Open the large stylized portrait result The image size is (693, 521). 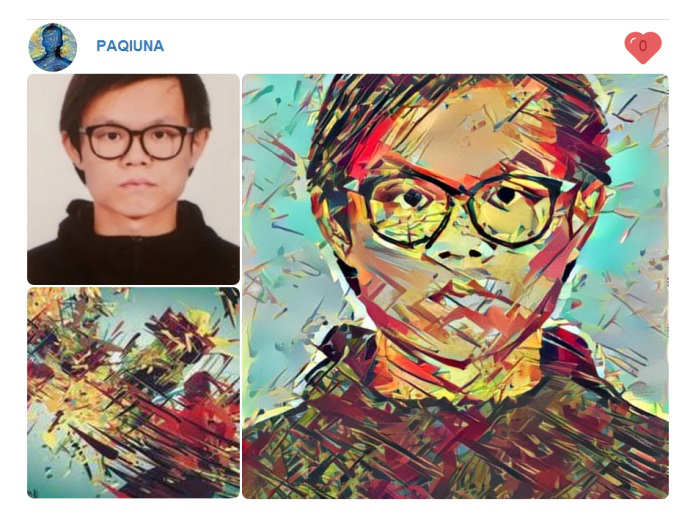pos(455,286)
